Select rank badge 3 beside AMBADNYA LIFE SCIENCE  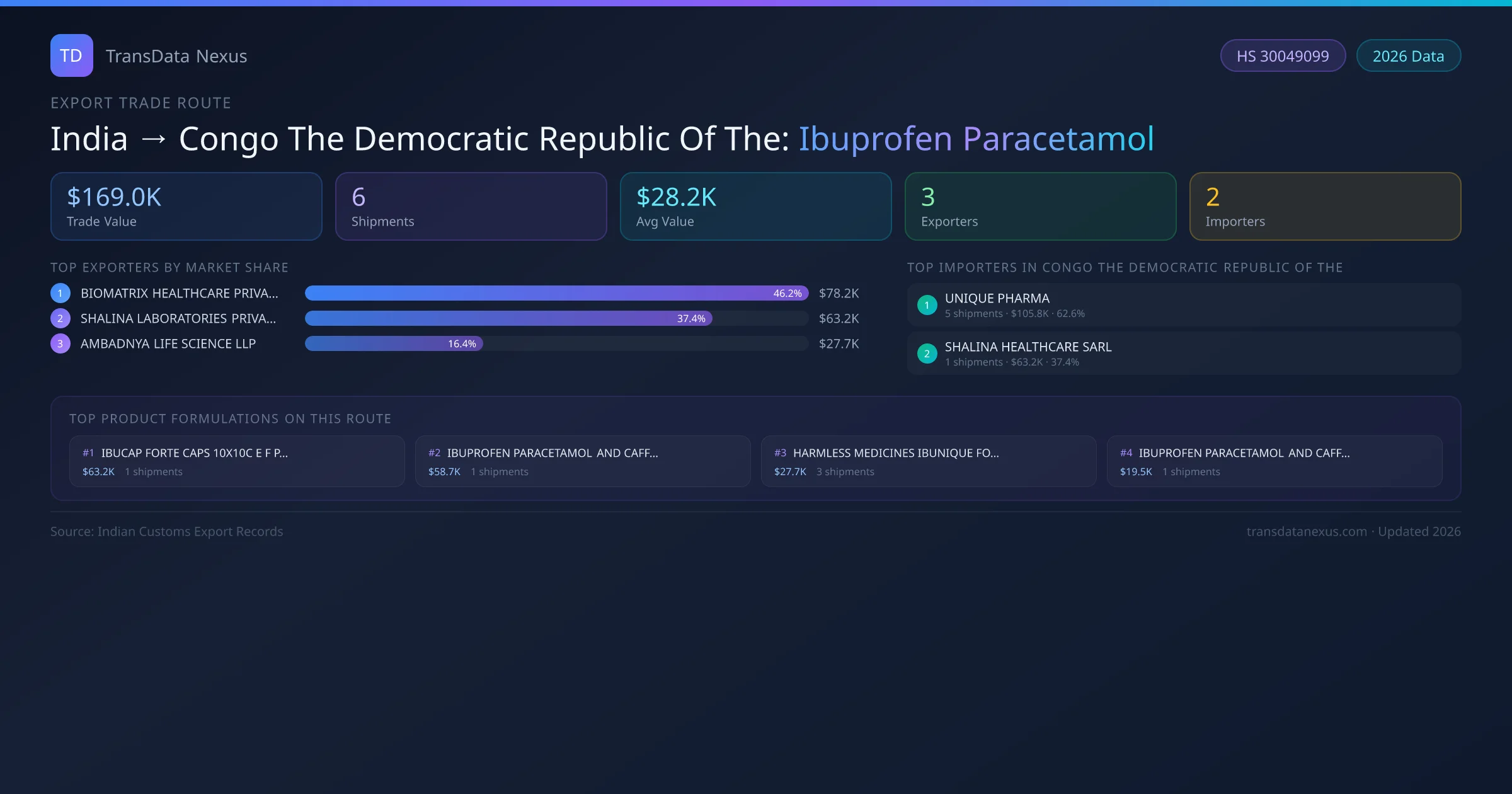click(x=60, y=343)
